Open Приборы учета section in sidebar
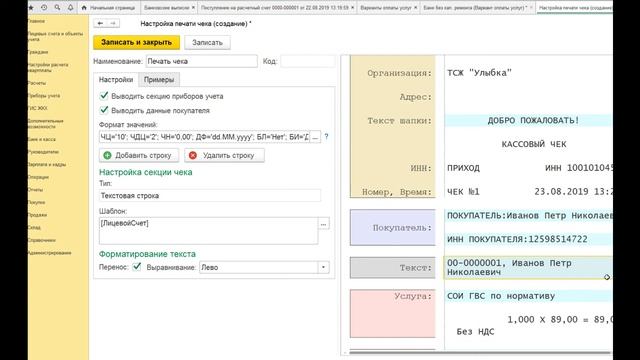Image resolution: width=640 pixels, height=360 pixels. (44, 96)
